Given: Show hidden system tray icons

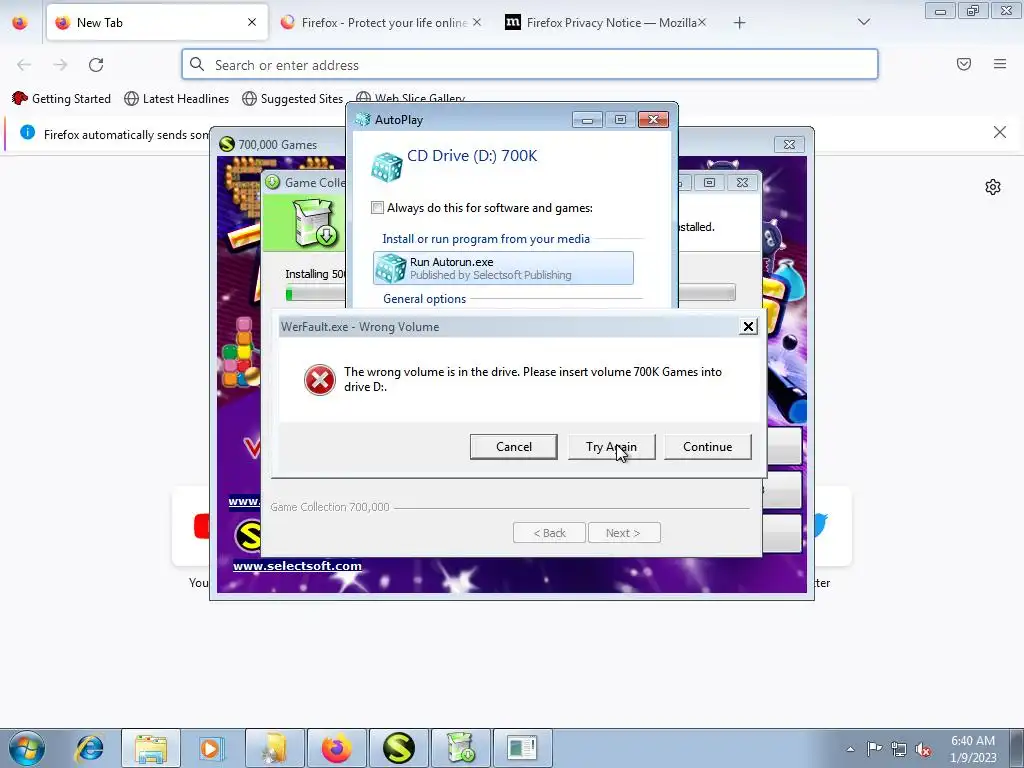Looking at the screenshot, I should pos(850,749).
